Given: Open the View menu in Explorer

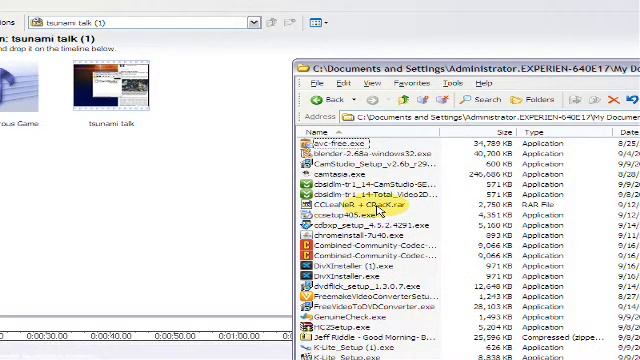Looking at the screenshot, I should [x=372, y=83].
